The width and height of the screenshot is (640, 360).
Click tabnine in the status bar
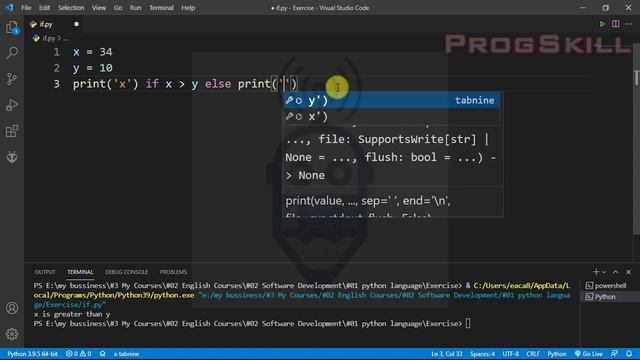click(x=126, y=353)
